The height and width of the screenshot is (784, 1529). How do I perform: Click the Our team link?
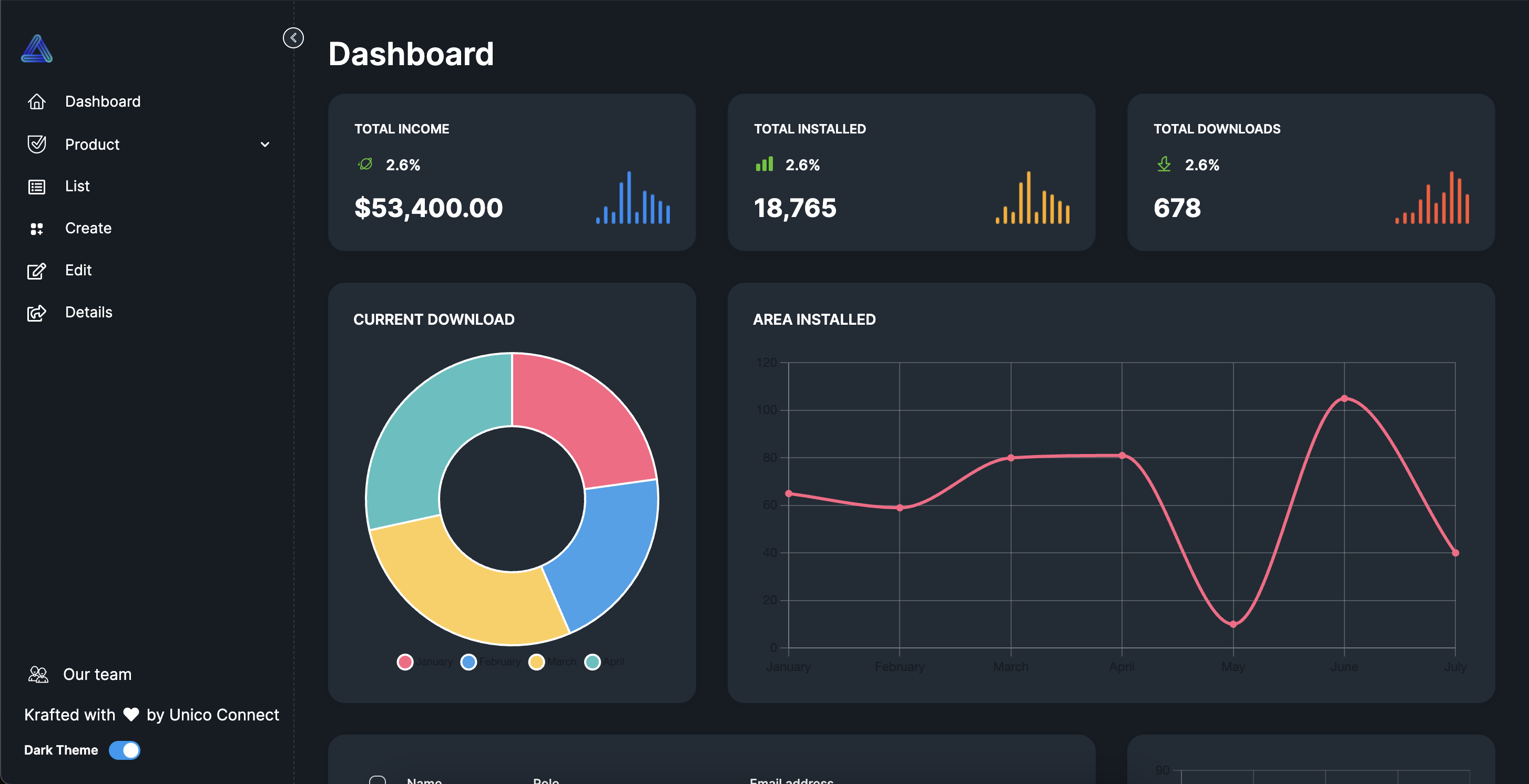pyautogui.click(x=98, y=674)
